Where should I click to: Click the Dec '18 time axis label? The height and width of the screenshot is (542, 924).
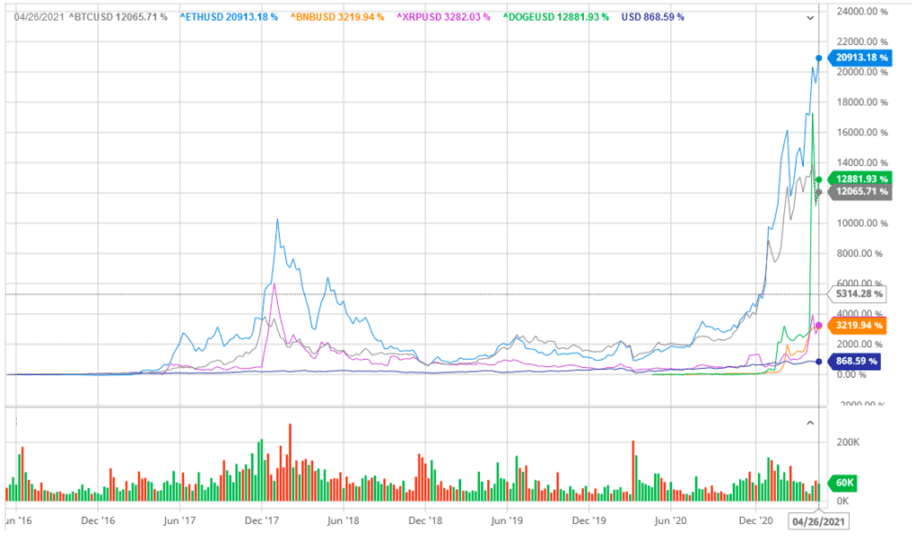(425, 521)
